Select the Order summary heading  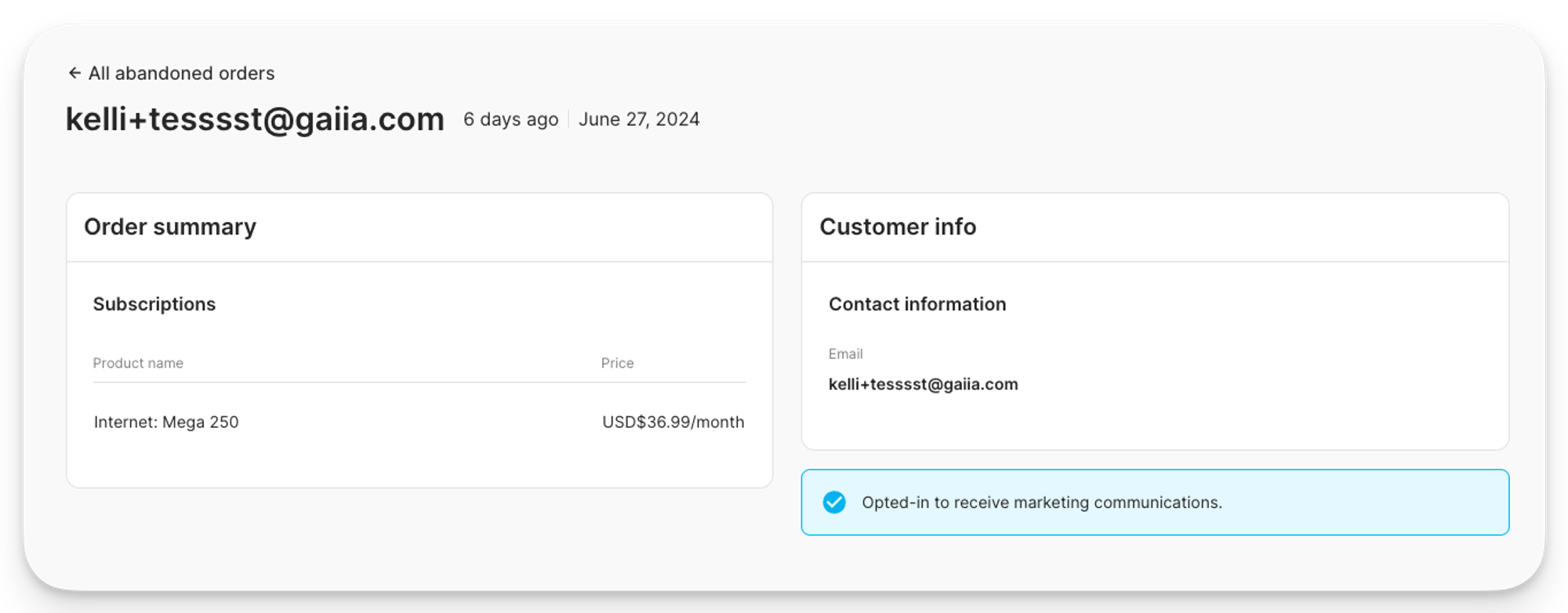(x=170, y=227)
